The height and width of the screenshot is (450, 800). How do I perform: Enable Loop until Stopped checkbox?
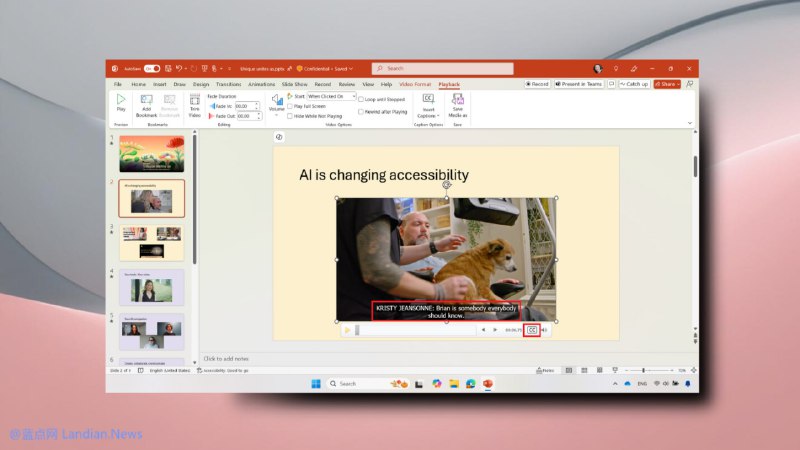pyautogui.click(x=361, y=99)
